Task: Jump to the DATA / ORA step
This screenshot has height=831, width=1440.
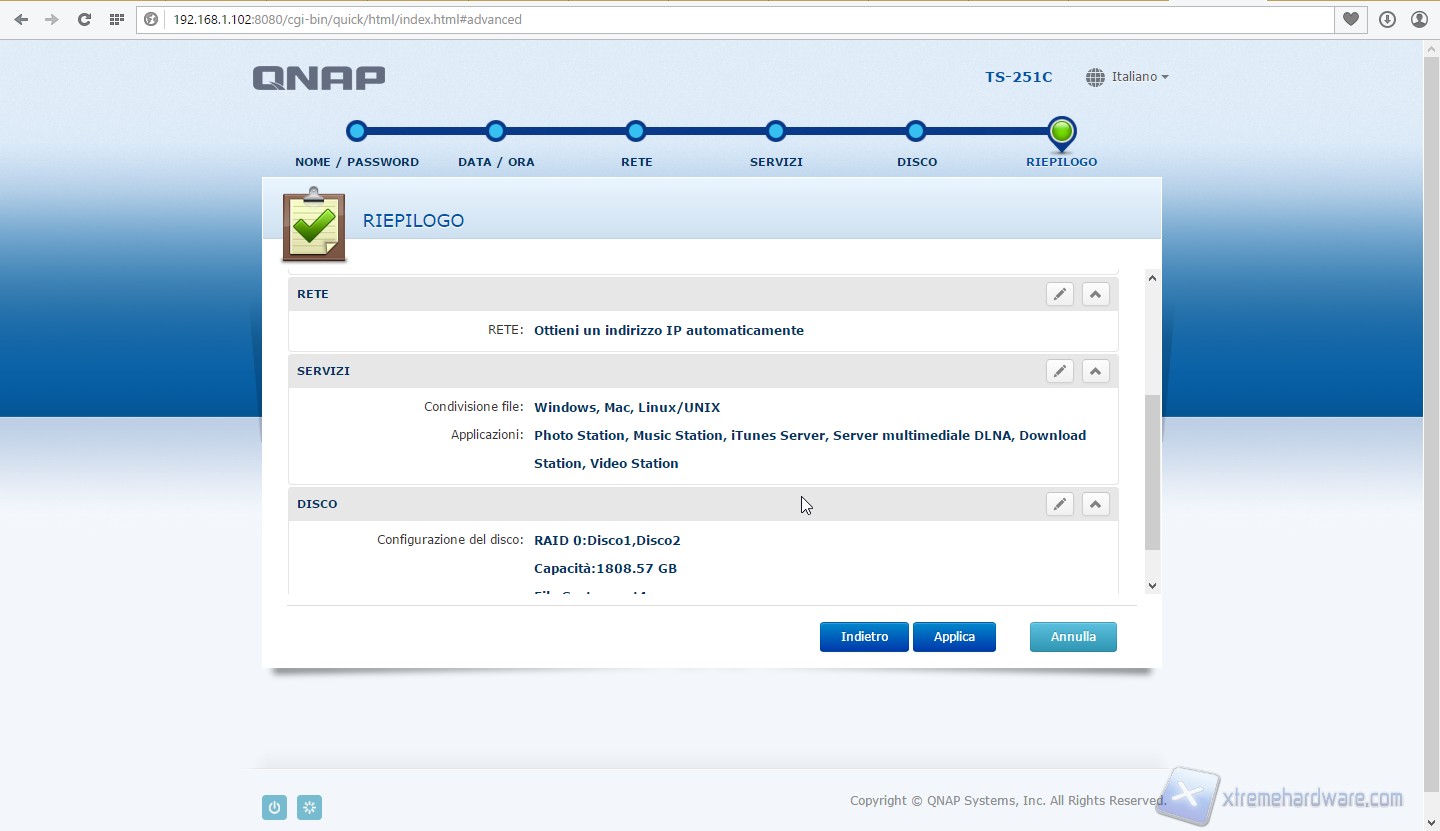Action: (x=496, y=131)
